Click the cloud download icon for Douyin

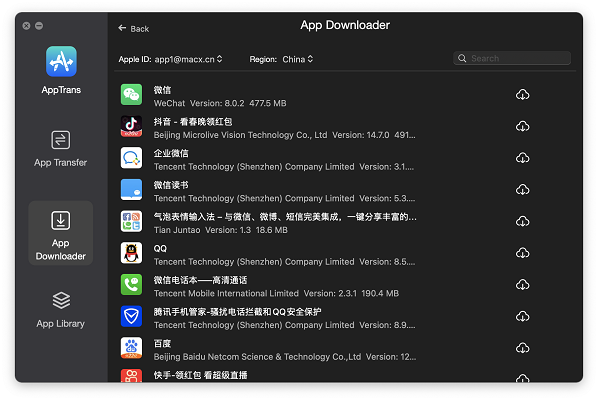click(x=522, y=126)
